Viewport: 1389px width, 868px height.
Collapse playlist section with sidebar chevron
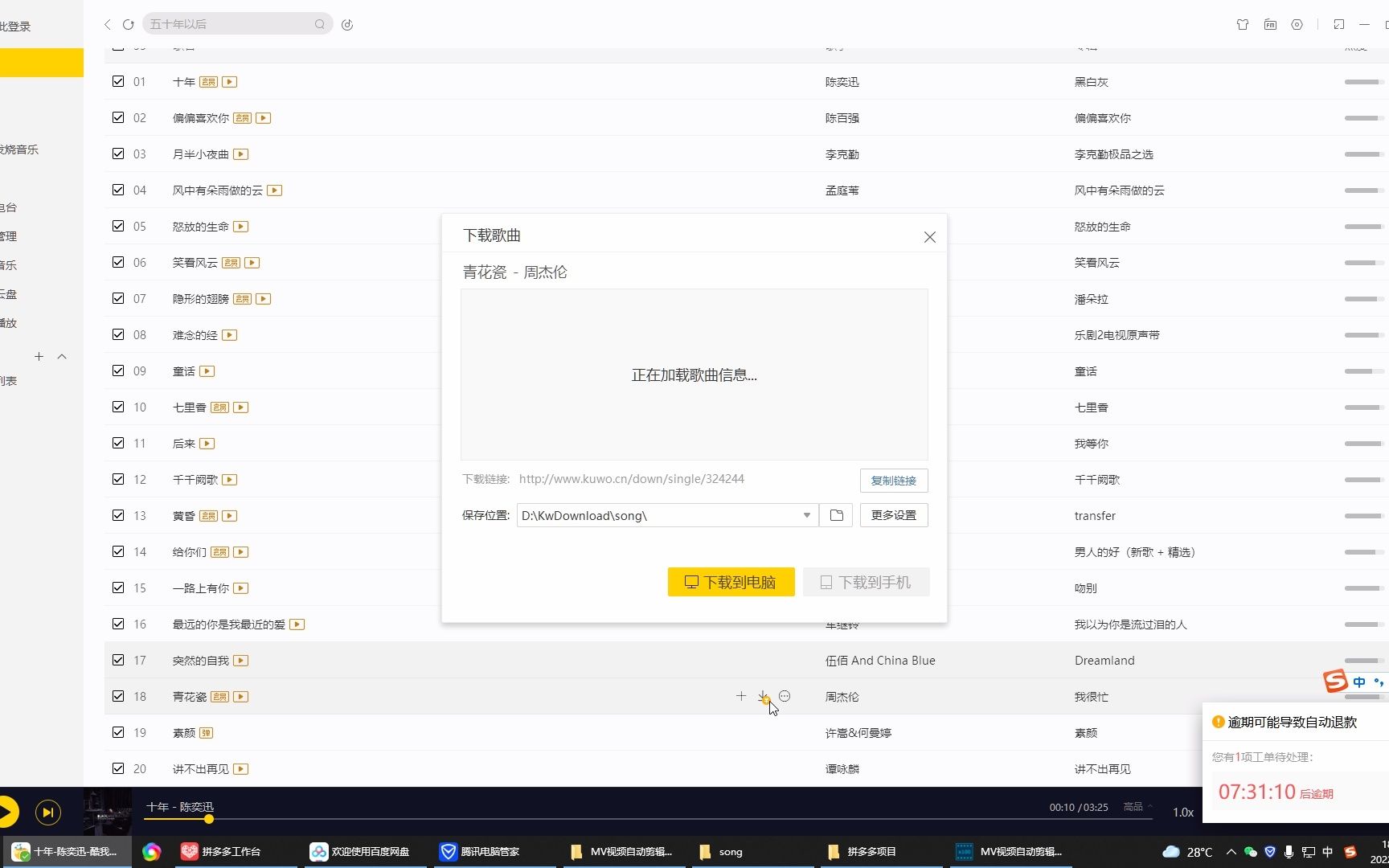tap(62, 356)
